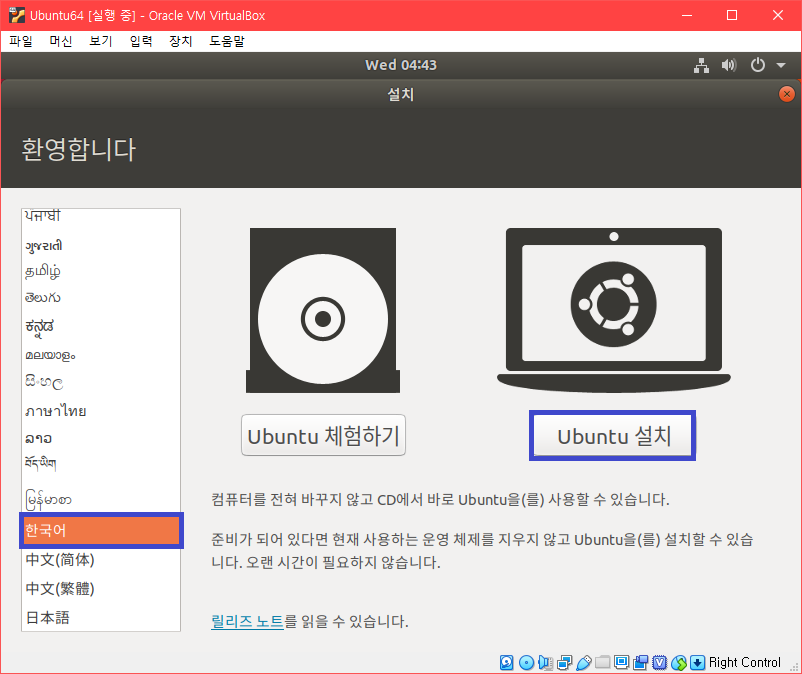Open the 보기 menu
The height and width of the screenshot is (674, 802).
pos(101,41)
